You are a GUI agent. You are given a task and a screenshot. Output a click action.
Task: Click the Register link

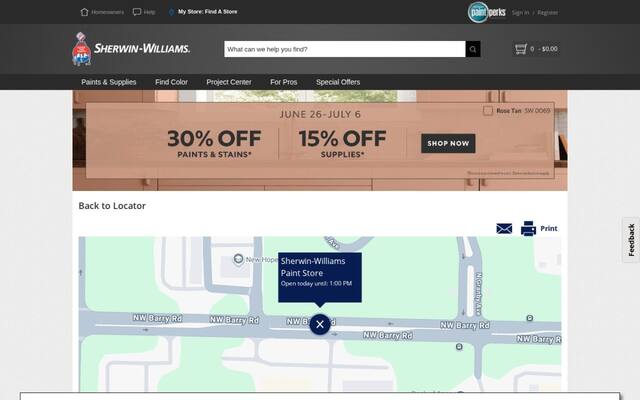(x=548, y=13)
